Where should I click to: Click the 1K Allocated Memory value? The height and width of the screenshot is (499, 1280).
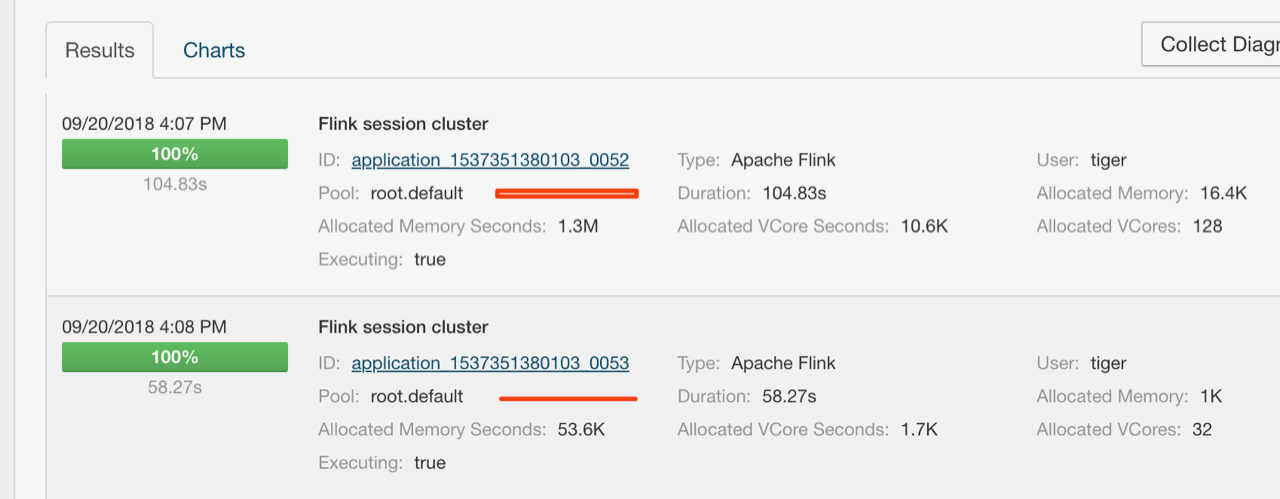tap(1211, 396)
